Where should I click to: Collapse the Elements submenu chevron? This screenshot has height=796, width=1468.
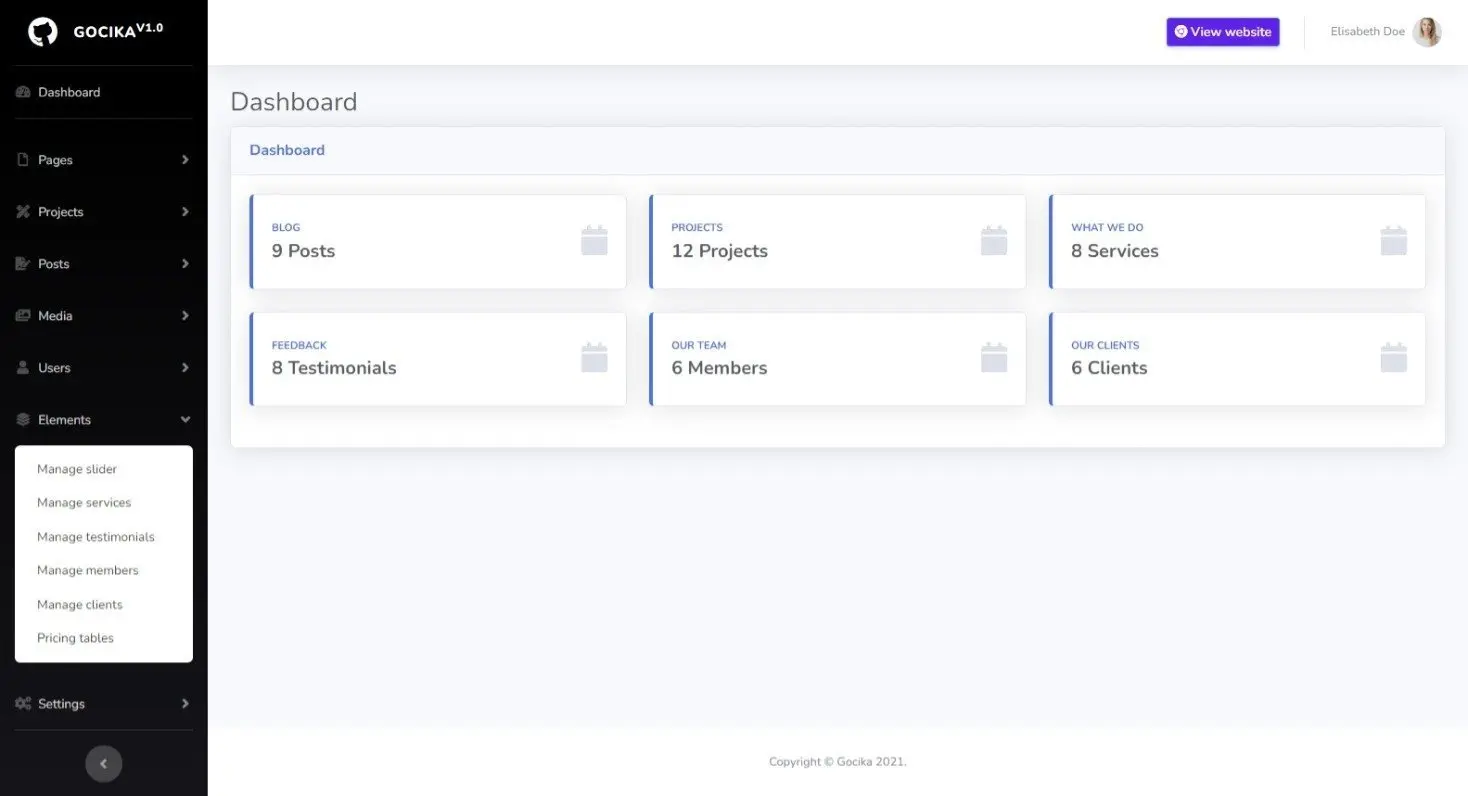click(185, 420)
